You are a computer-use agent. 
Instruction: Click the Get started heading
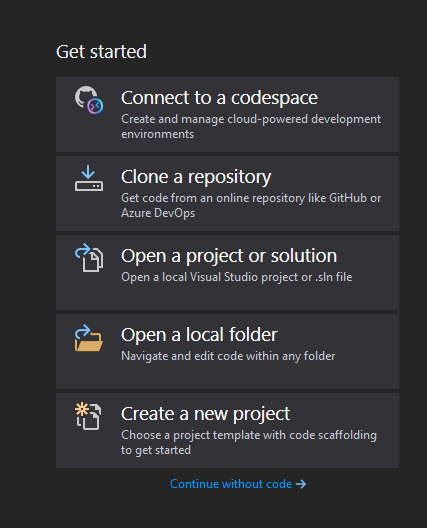(x=101, y=52)
